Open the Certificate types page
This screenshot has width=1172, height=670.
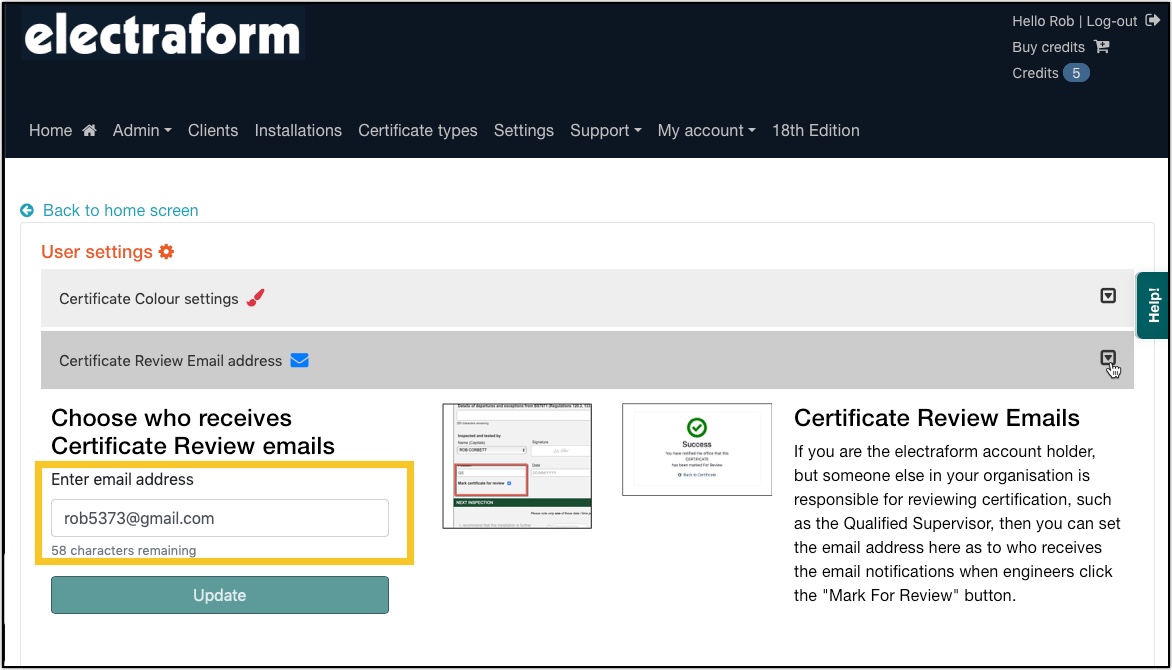tap(418, 130)
